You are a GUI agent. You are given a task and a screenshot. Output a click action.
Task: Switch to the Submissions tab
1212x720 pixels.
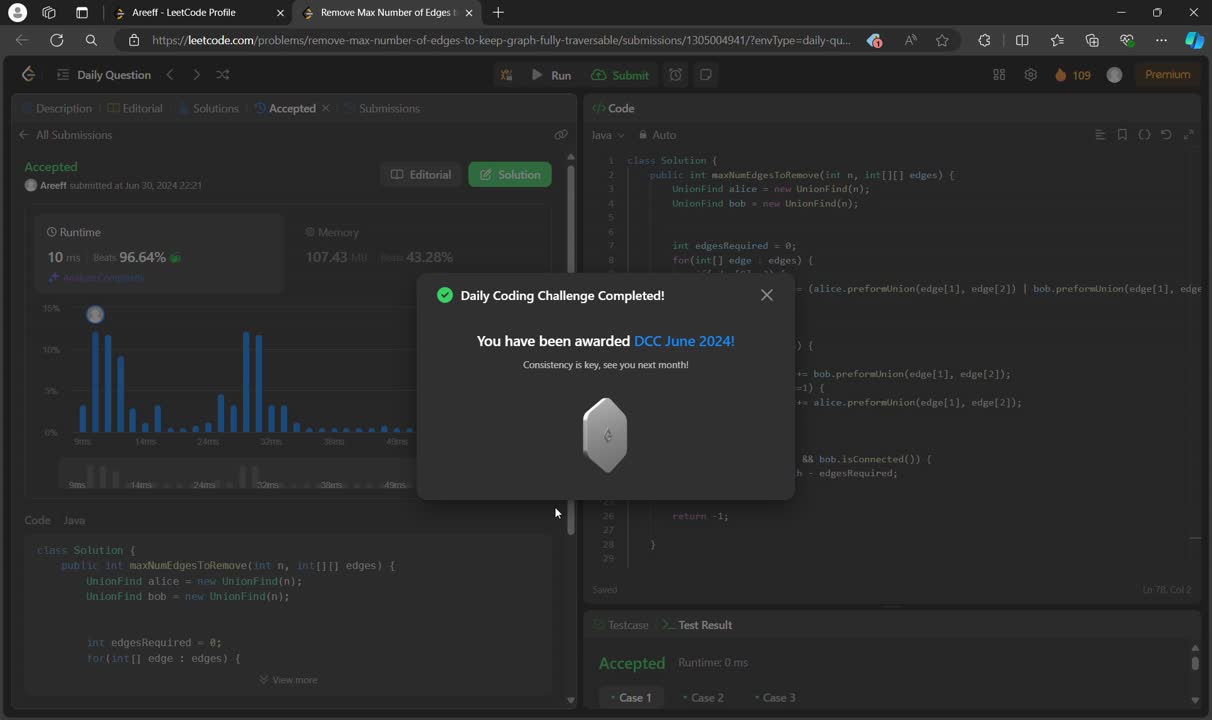coord(382,108)
